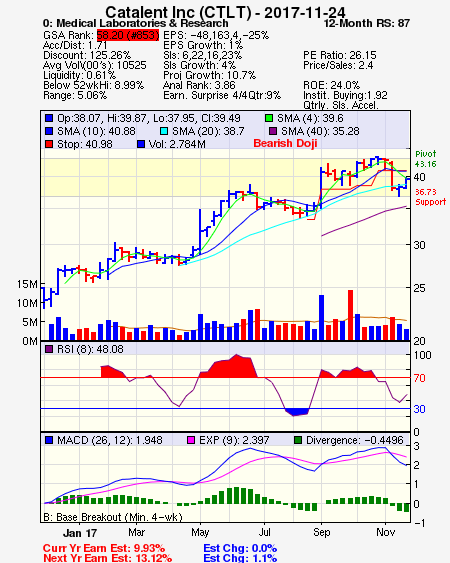
Task: Click the red RSI 70 level label
Action: pos(419,378)
